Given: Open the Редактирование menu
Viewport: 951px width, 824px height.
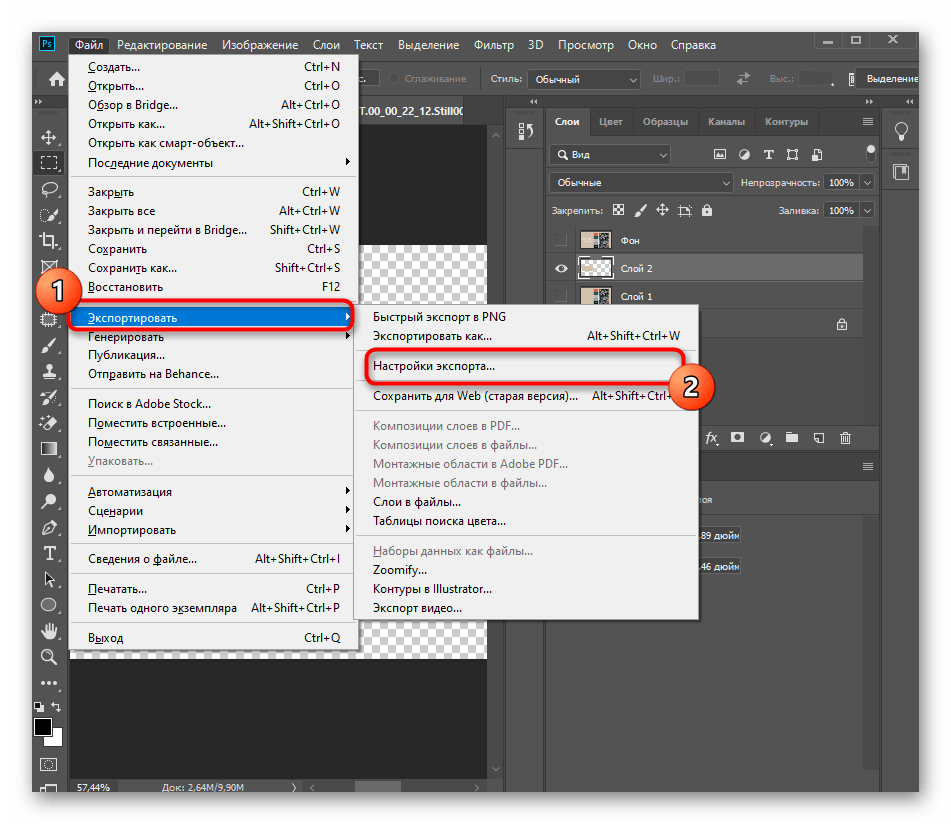Looking at the screenshot, I should 162,45.
